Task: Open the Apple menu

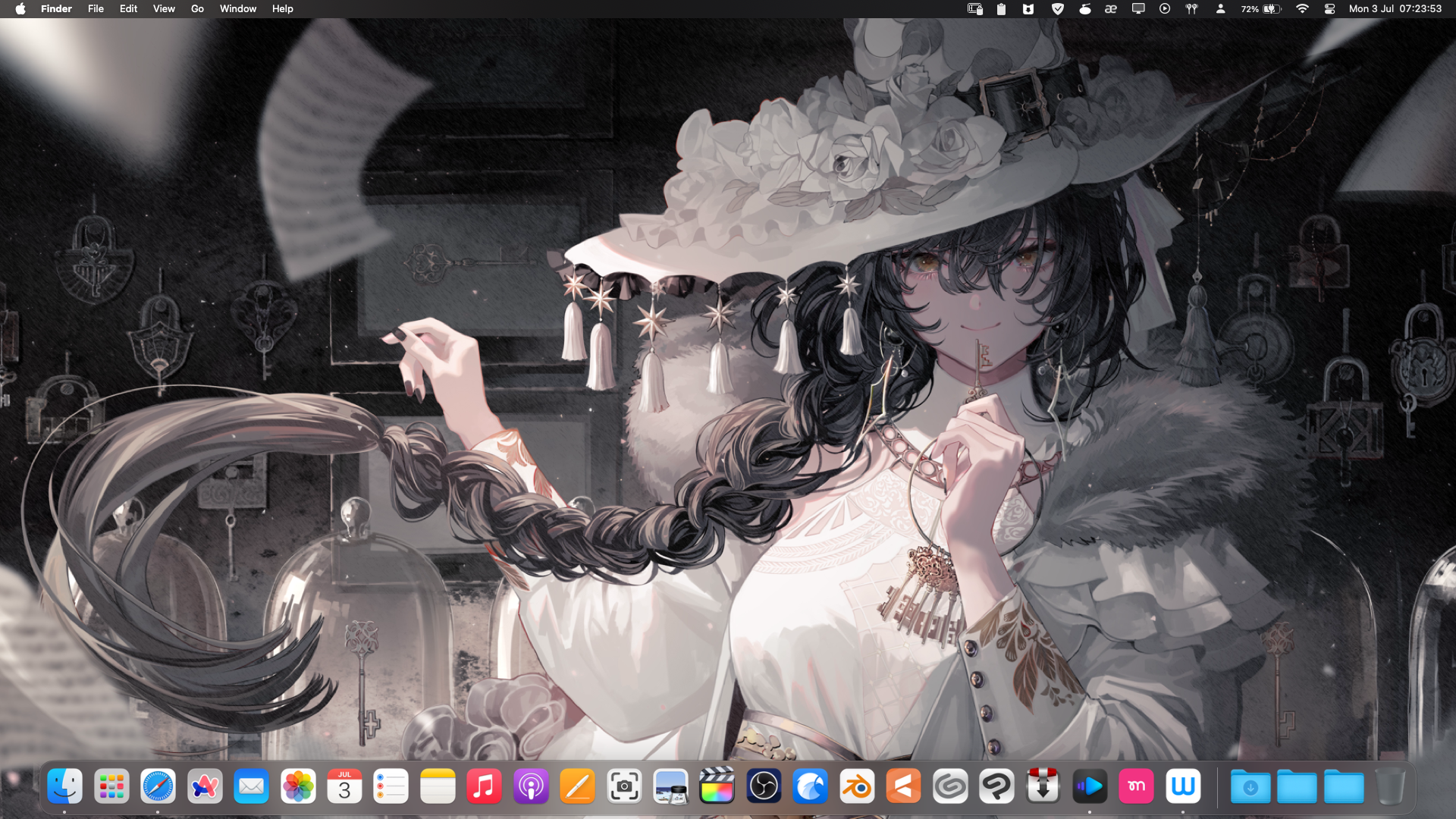Action: tap(20, 9)
